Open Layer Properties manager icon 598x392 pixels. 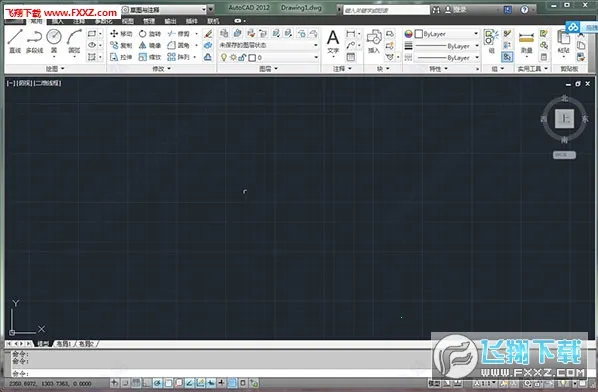[x=224, y=34]
